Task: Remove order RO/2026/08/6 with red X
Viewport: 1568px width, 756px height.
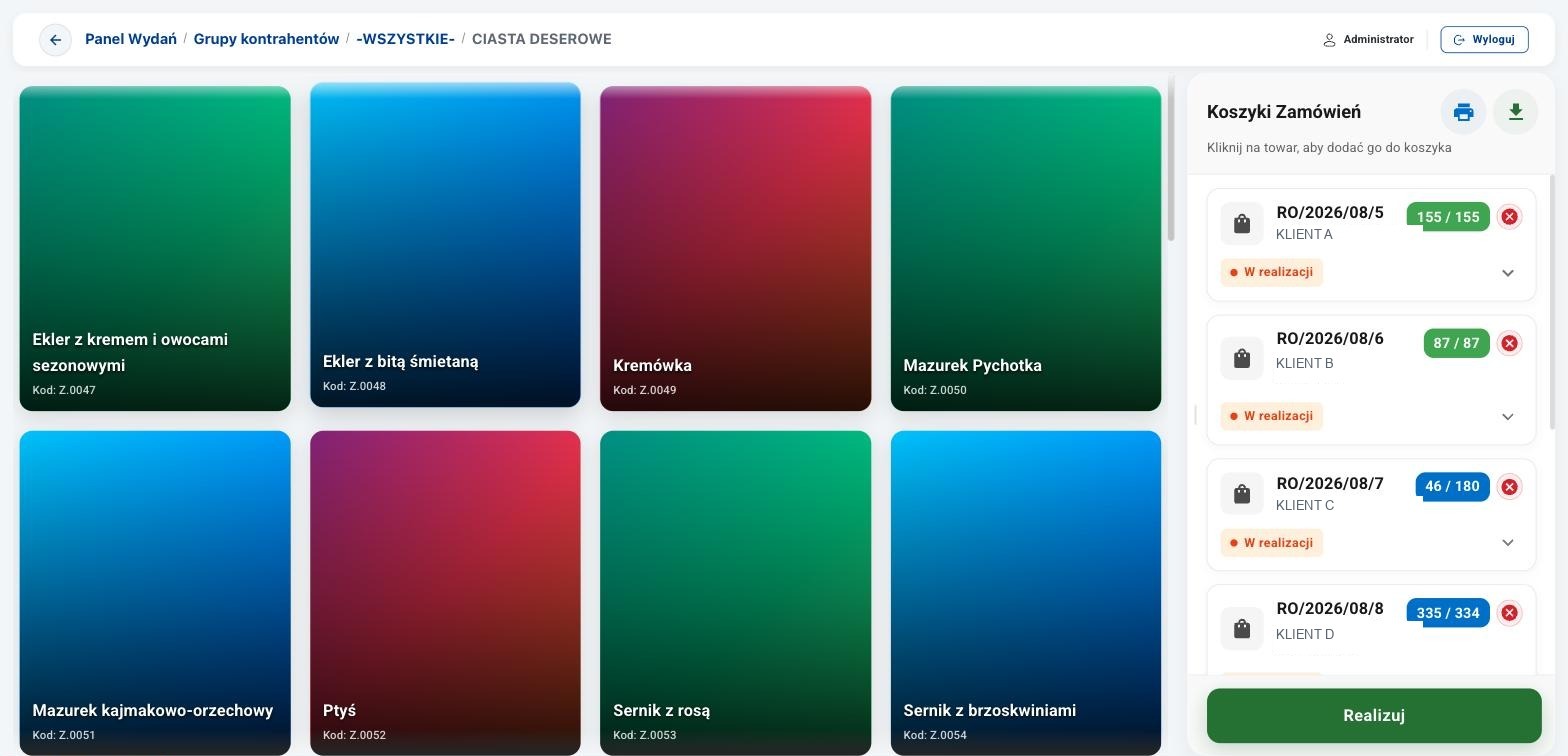Action: [x=1510, y=343]
